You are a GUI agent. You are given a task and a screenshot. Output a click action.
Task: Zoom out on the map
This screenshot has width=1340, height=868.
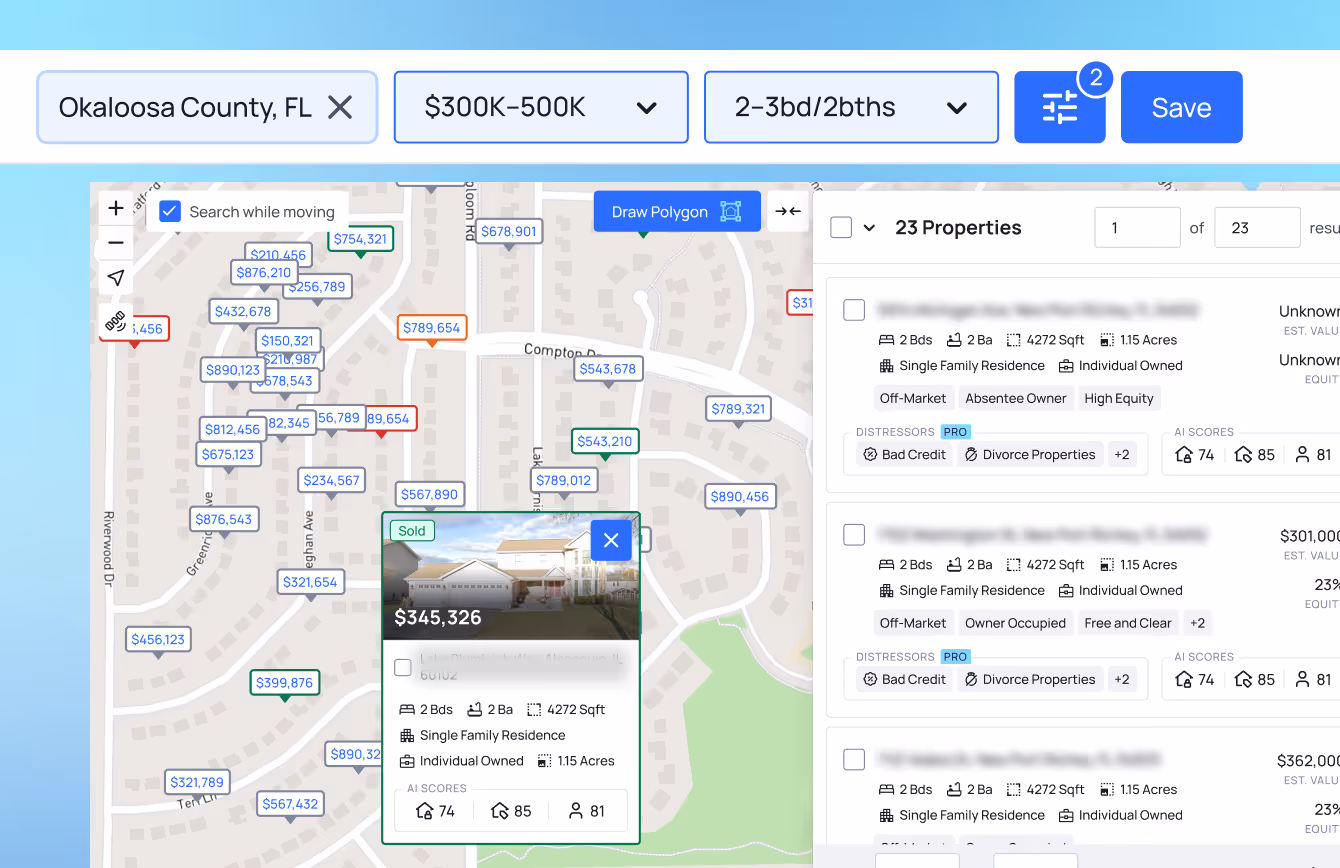[116, 243]
